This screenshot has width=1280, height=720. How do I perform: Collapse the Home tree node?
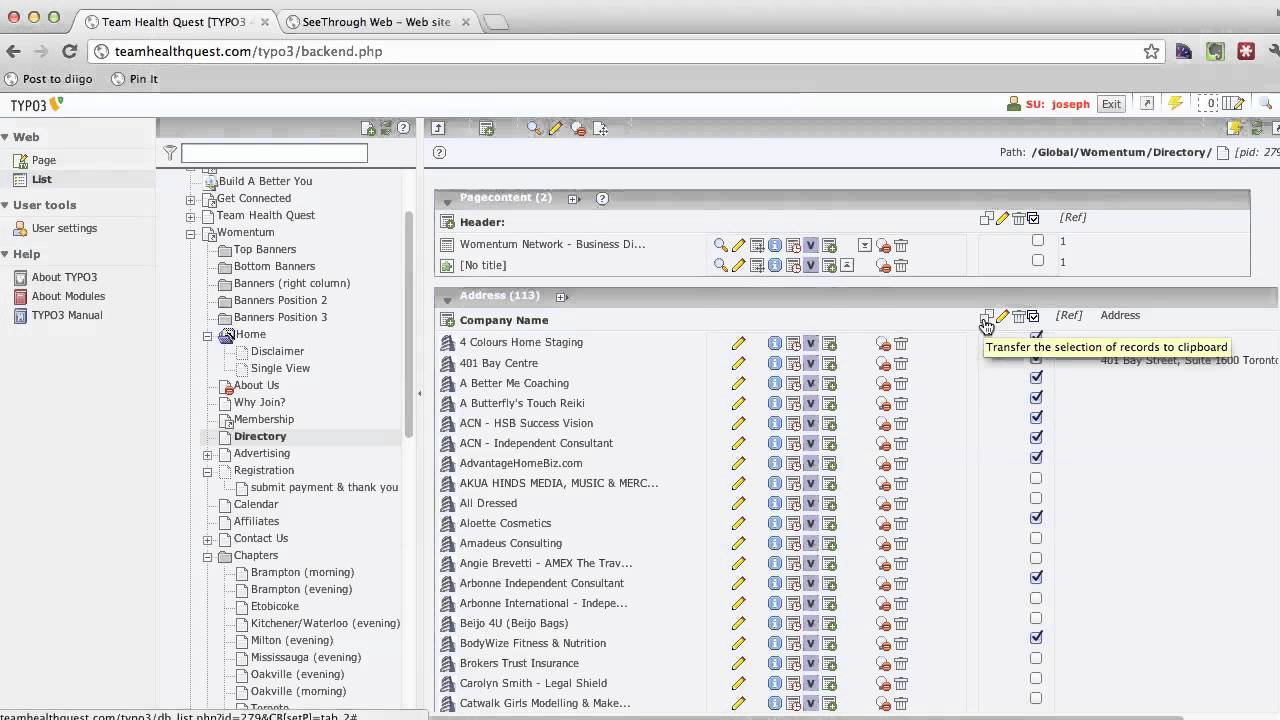[x=207, y=336]
